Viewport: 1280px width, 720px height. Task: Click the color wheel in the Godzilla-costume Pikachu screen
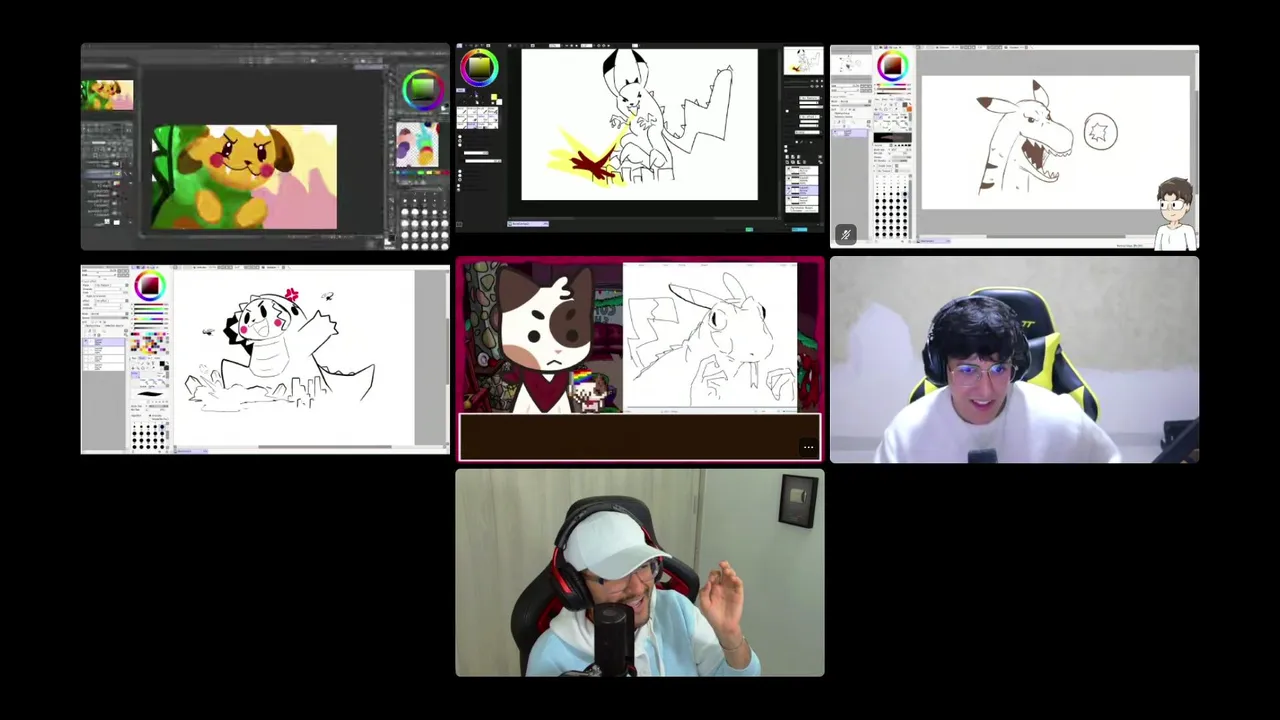[x=149, y=286]
